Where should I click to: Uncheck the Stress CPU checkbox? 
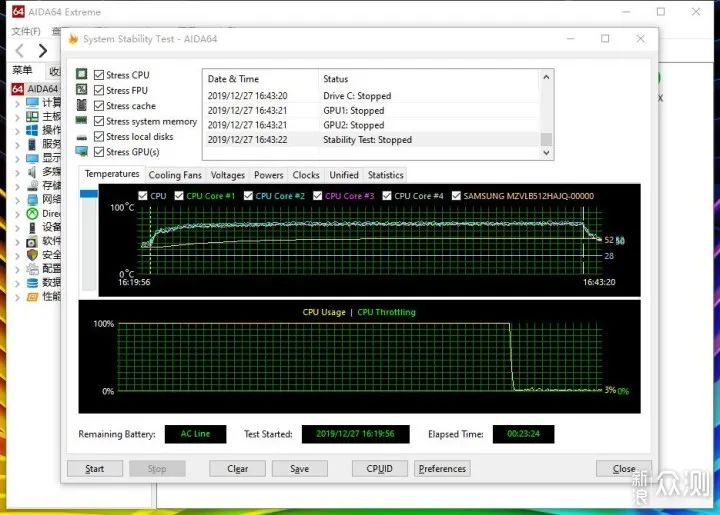[x=99, y=74]
